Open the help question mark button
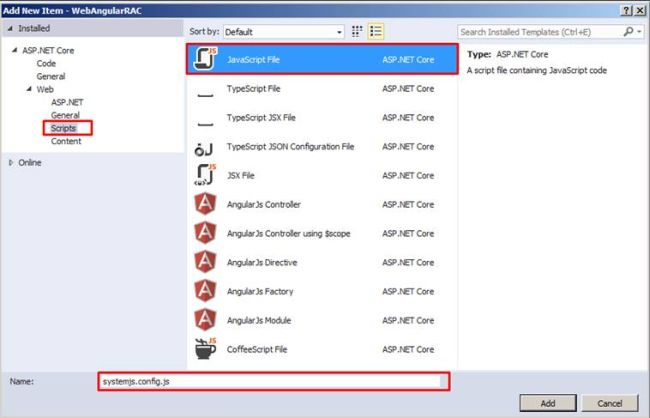Image resolution: width=650 pixels, height=418 pixels. click(627, 10)
